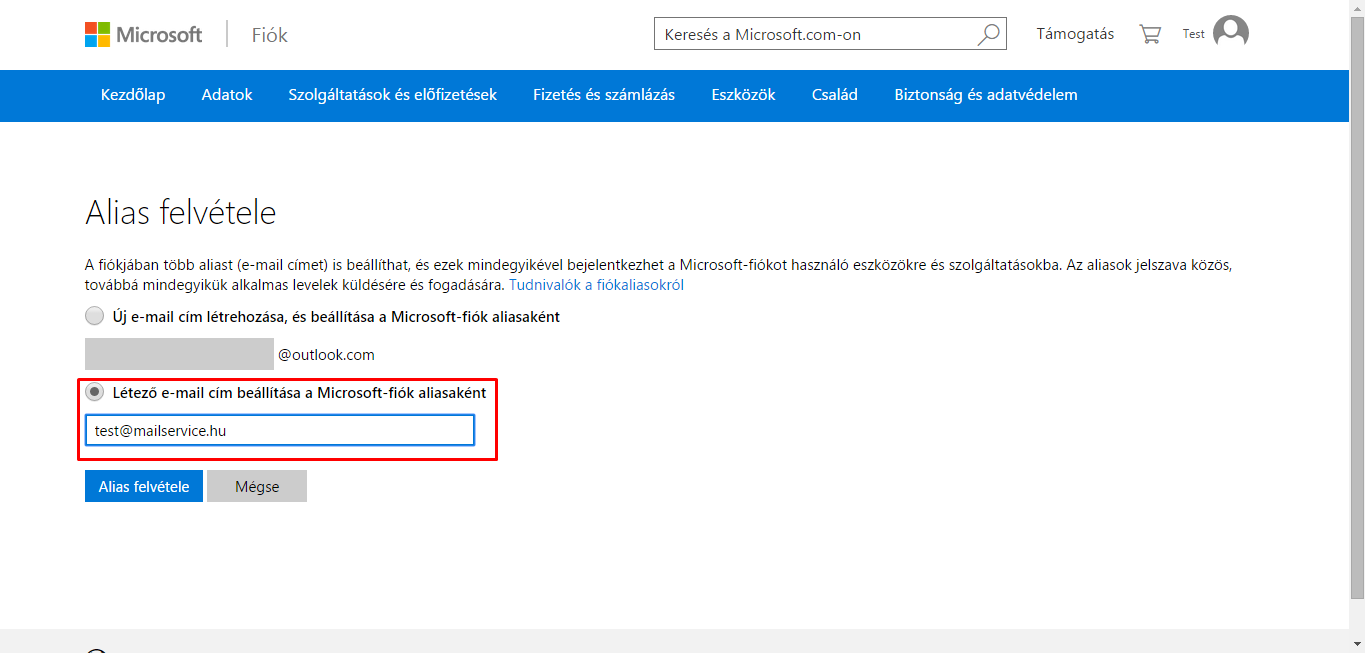
Task: Open the Eszközök tab
Action: [x=743, y=95]
